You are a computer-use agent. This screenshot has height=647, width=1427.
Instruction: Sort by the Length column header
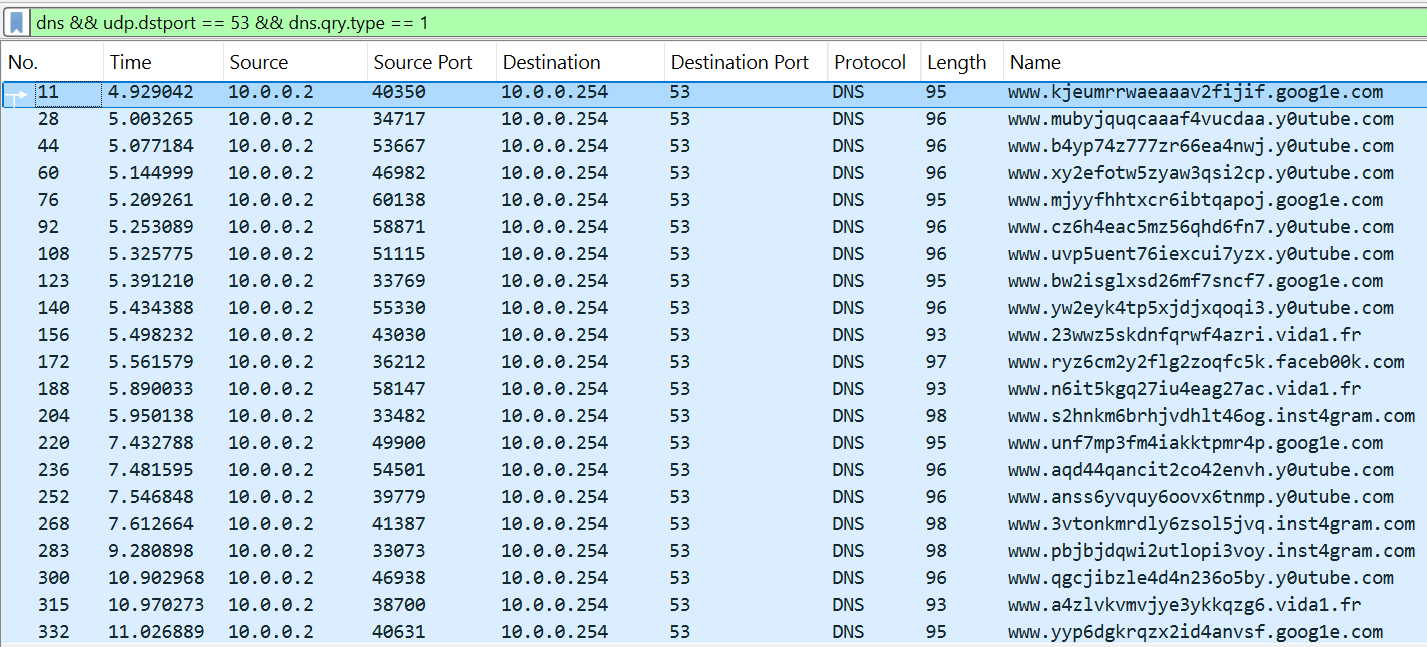click(961, 62)
